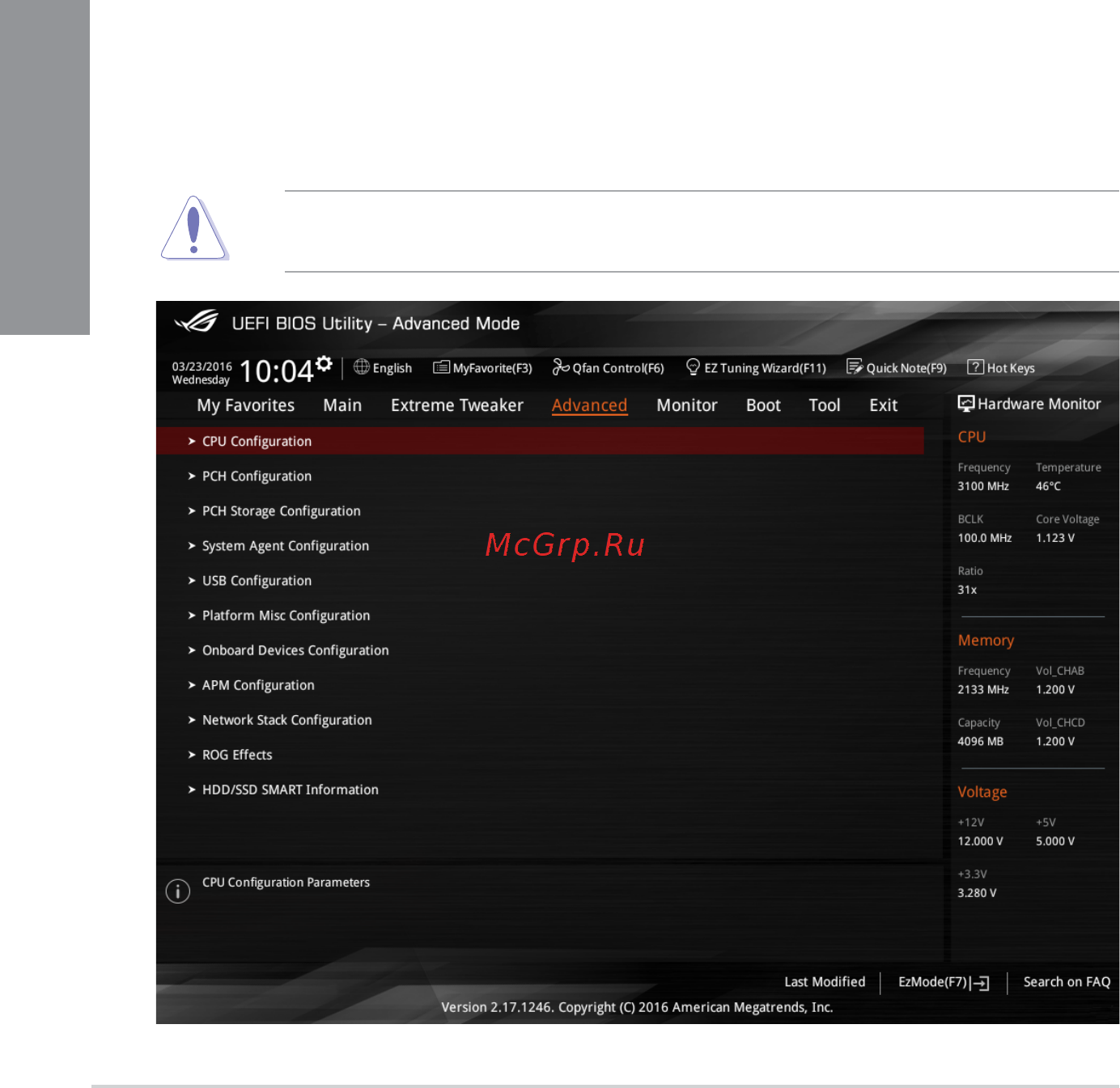Show the Hot Keys list

click(x=1011, y=368)
